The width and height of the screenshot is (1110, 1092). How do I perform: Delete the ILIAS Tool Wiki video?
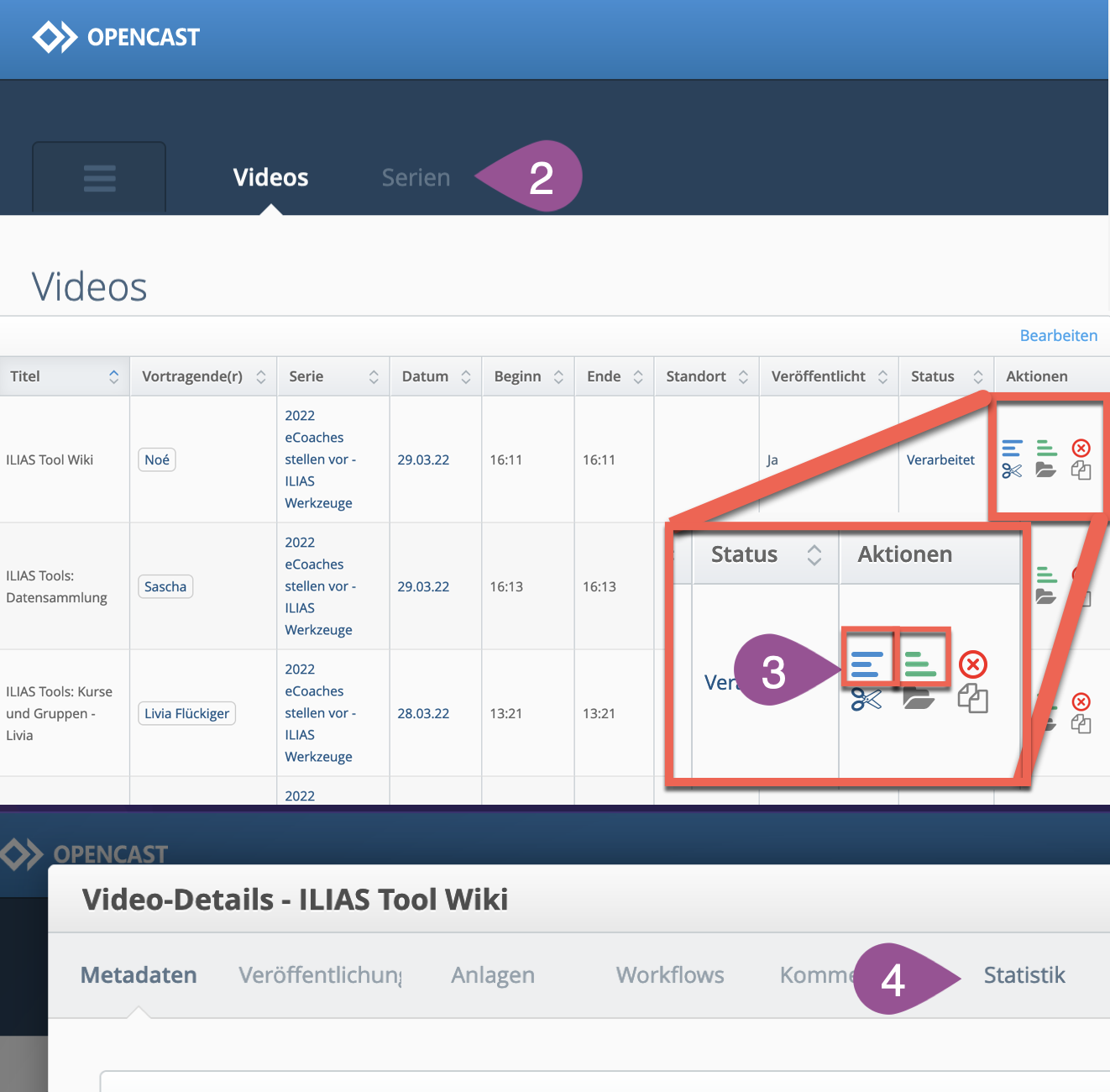1081,448
